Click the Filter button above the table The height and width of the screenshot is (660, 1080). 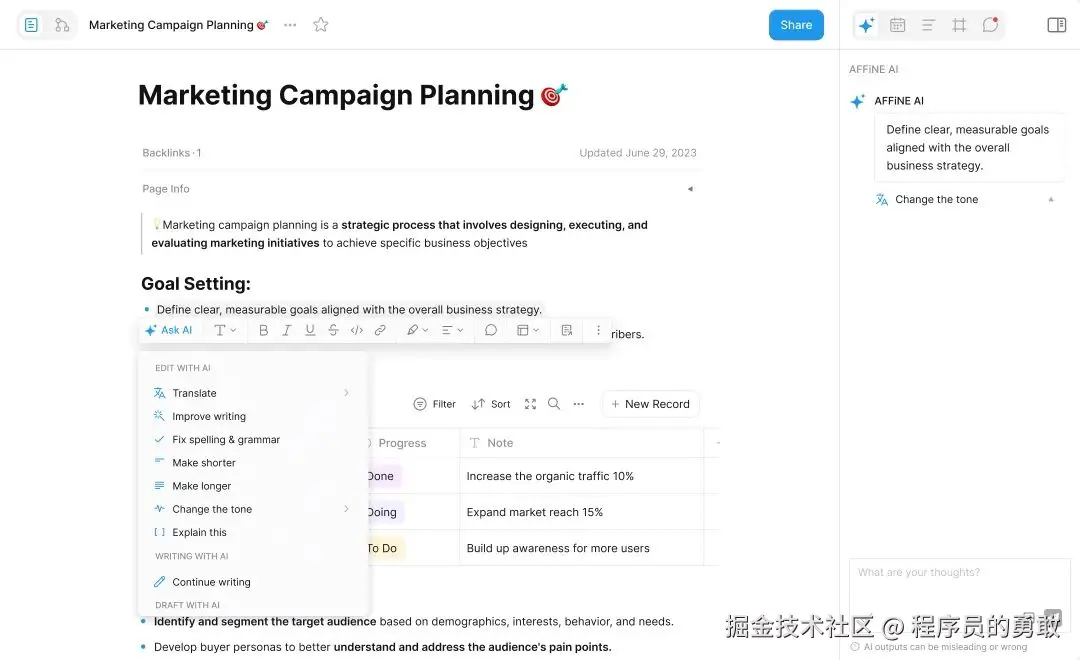click(x=435, y=404)
